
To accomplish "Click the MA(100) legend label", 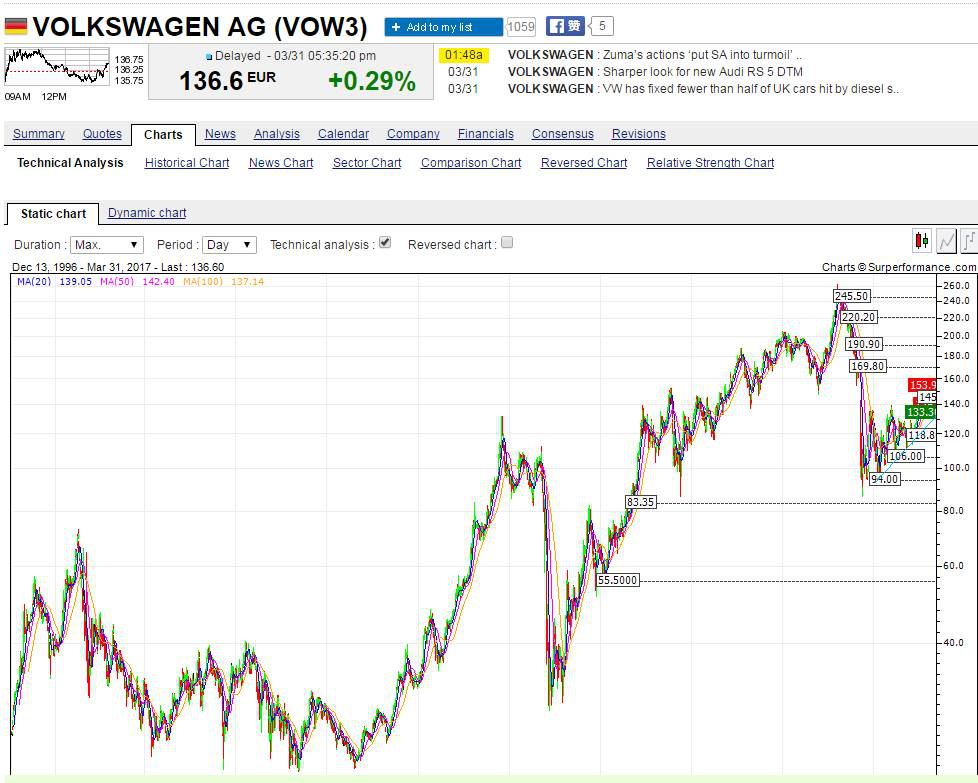I will (203, 282).
